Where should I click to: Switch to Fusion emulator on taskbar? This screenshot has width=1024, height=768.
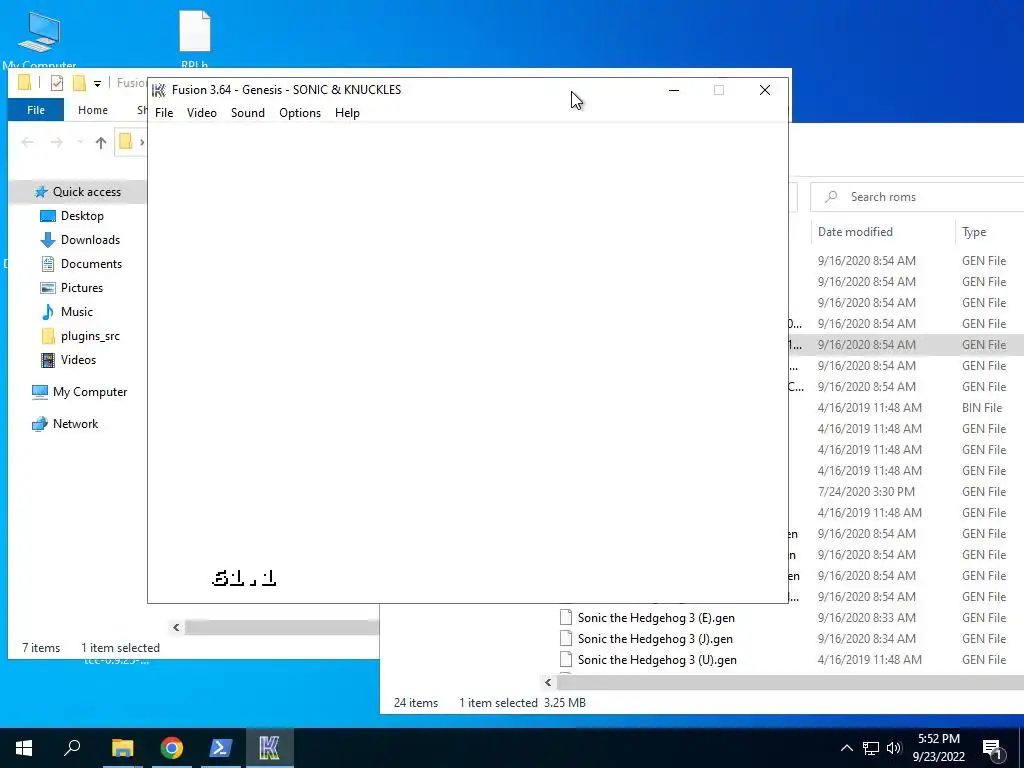[269, 748]
